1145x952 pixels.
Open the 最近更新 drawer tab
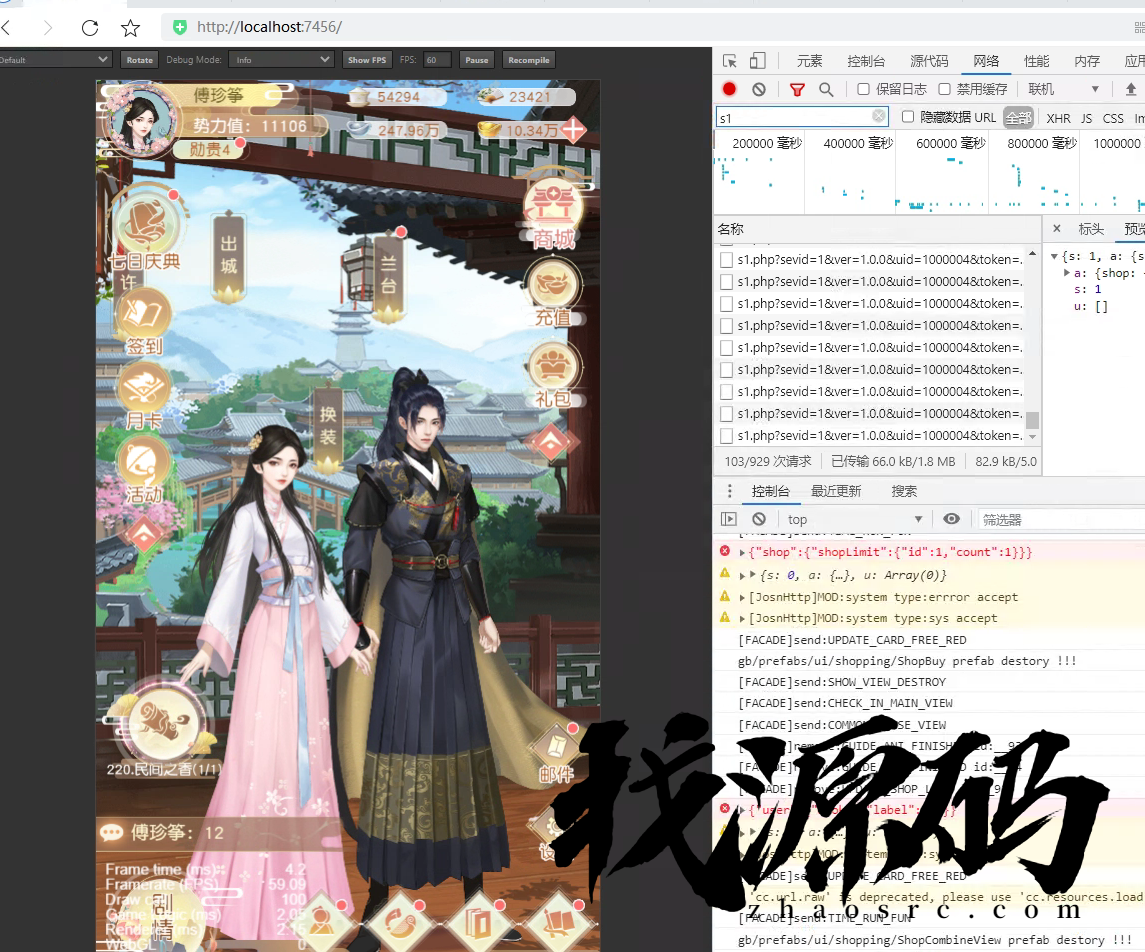coord(836,491)
